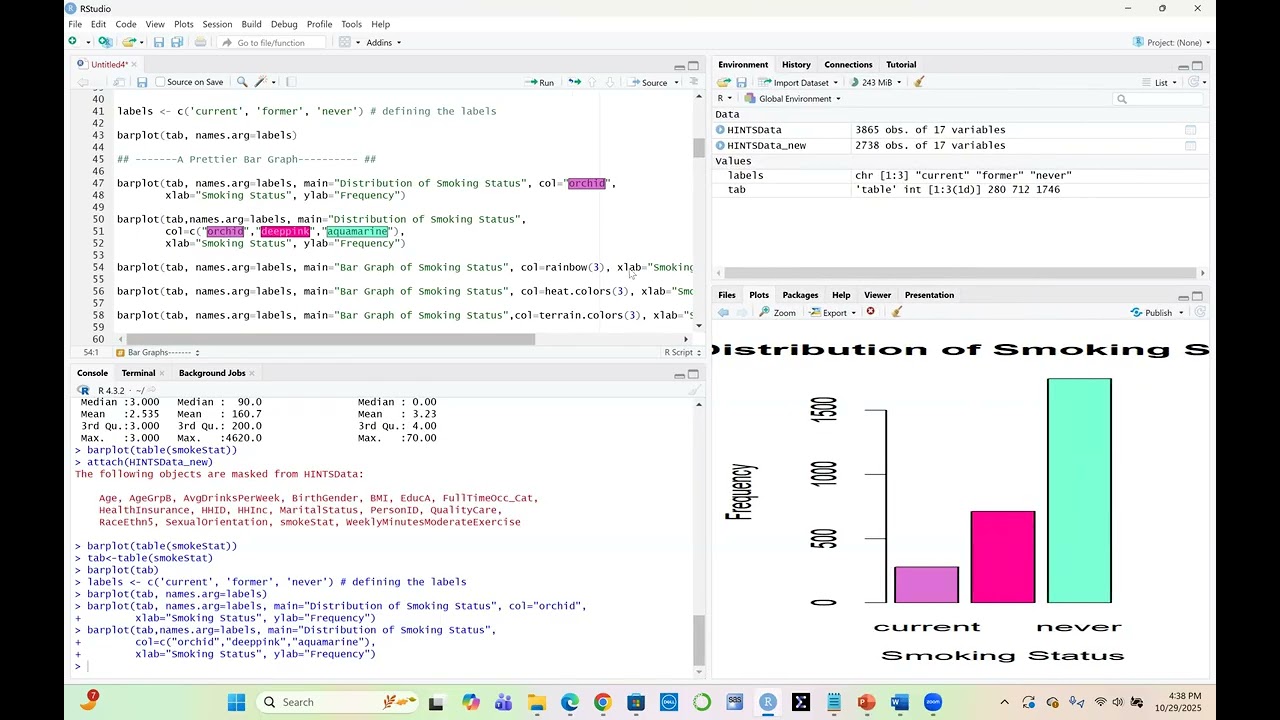Click the deeppink color preview on line 51
The width and height of the screenshot is (1280, 720).
pyautogui.click(x=285, y=231)
